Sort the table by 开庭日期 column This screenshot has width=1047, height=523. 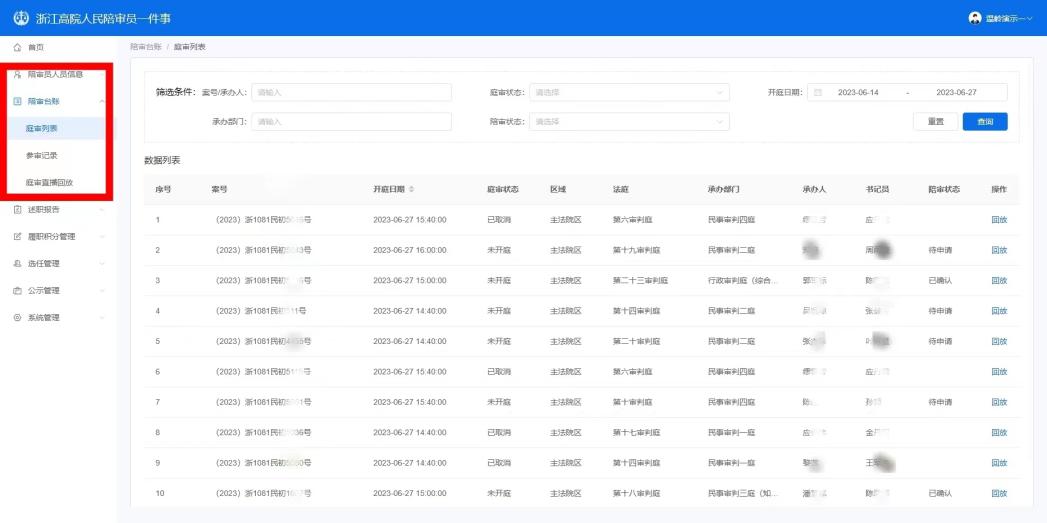(411, 189)
